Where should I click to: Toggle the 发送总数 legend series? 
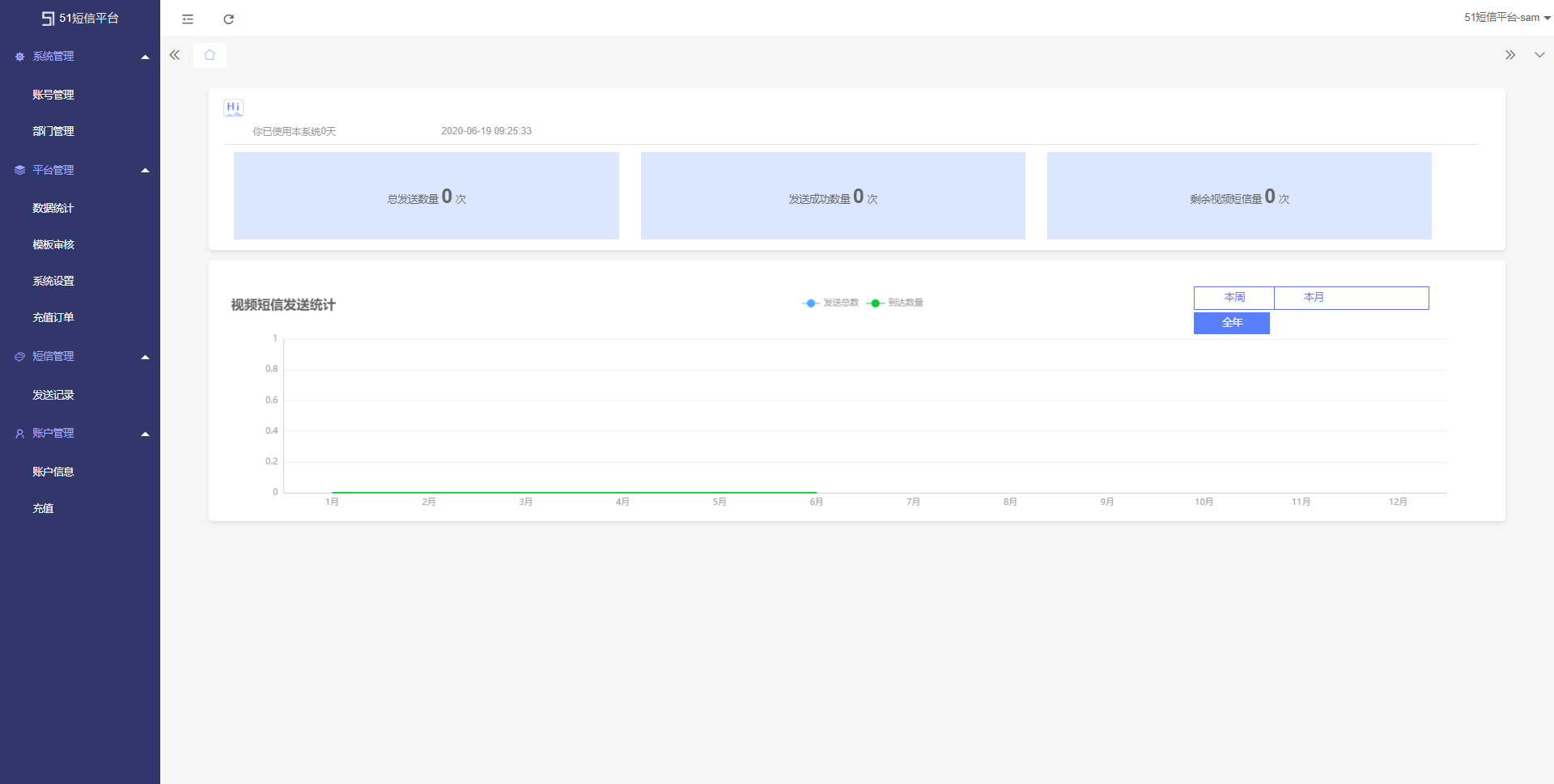(830, 303)
